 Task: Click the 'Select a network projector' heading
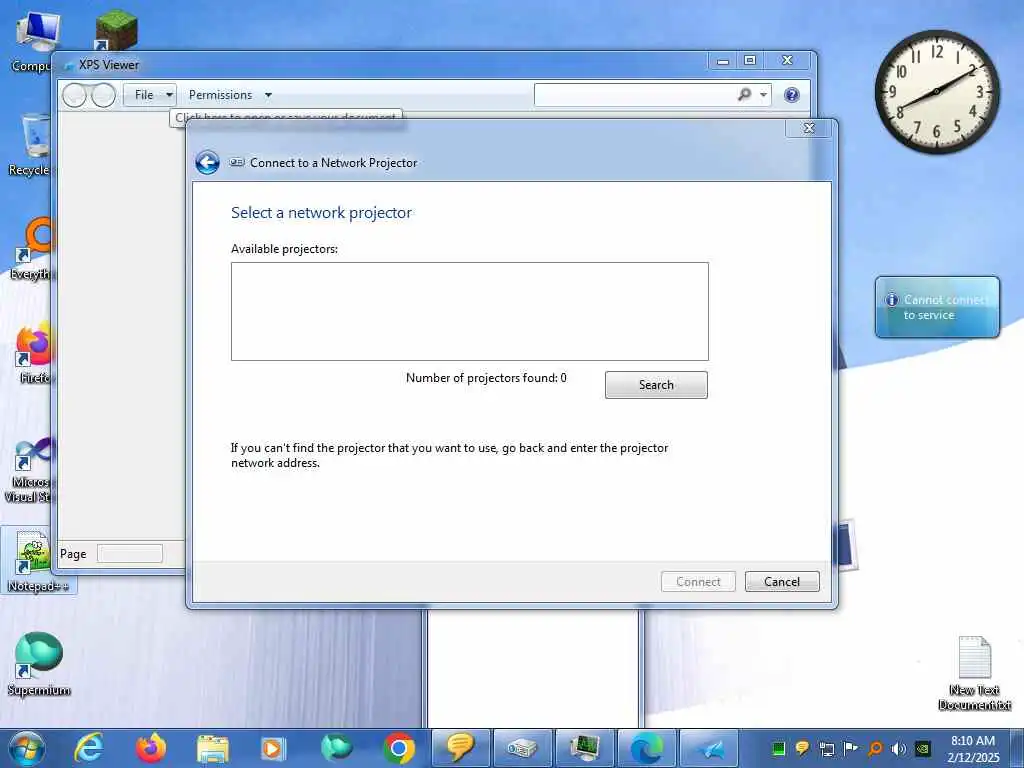(321, 213)
